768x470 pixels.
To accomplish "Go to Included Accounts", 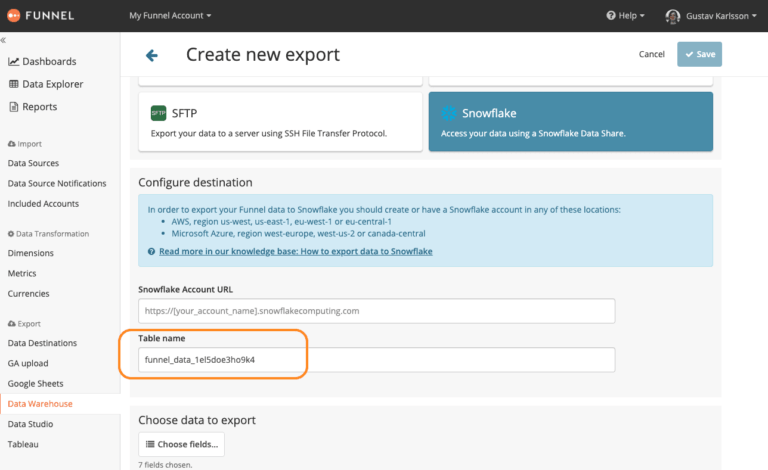I will coord(43,204).
